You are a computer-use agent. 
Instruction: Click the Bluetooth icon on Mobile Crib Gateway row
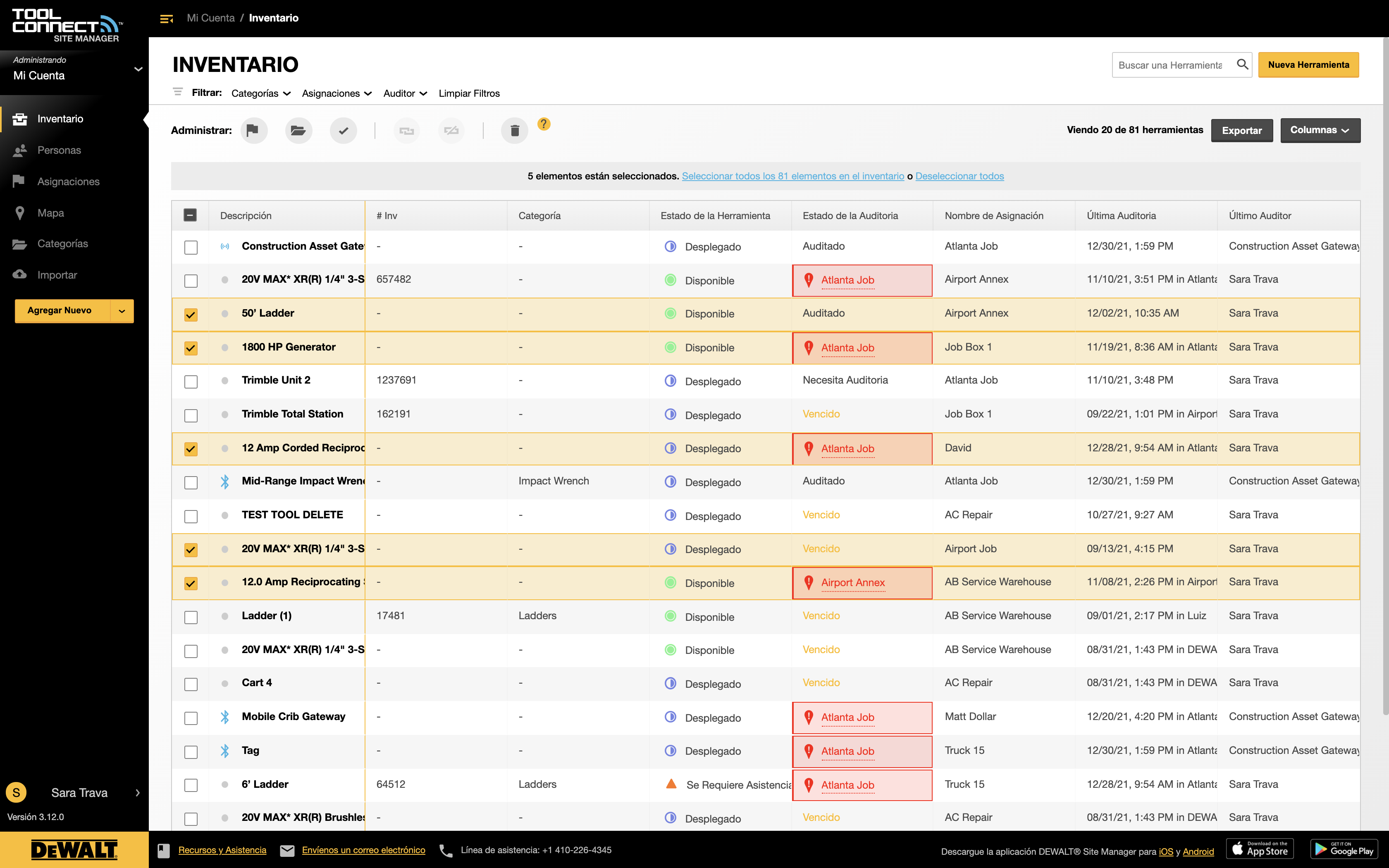click(x=224, y=717)
